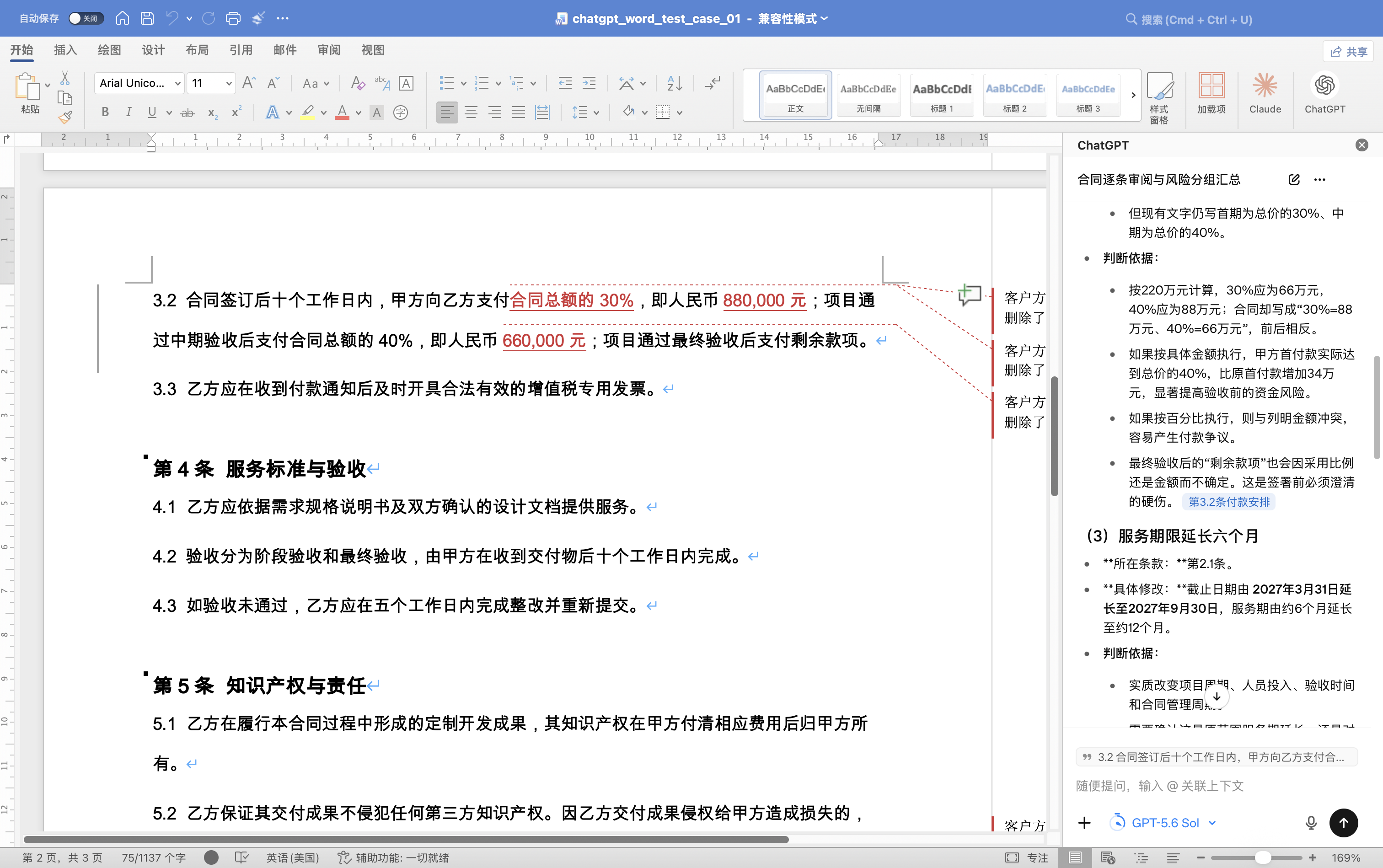This screenshot has height=868, width=1383.
Task: Open the GPT-5.6 Sol model selector
Action: point(1165,823)
